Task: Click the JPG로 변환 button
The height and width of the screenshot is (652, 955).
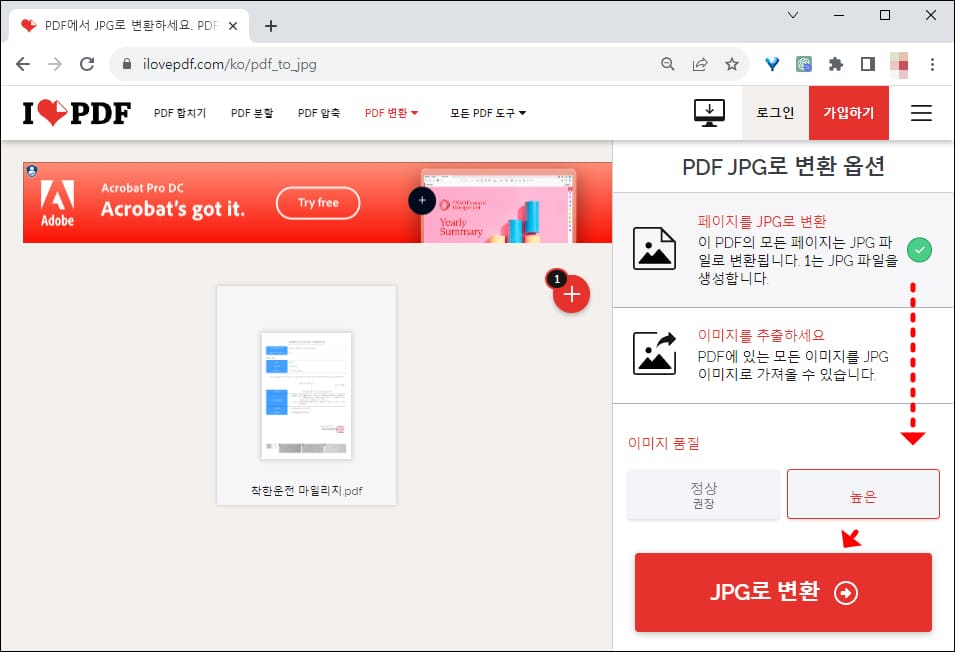Action: (x=783, y=592)
